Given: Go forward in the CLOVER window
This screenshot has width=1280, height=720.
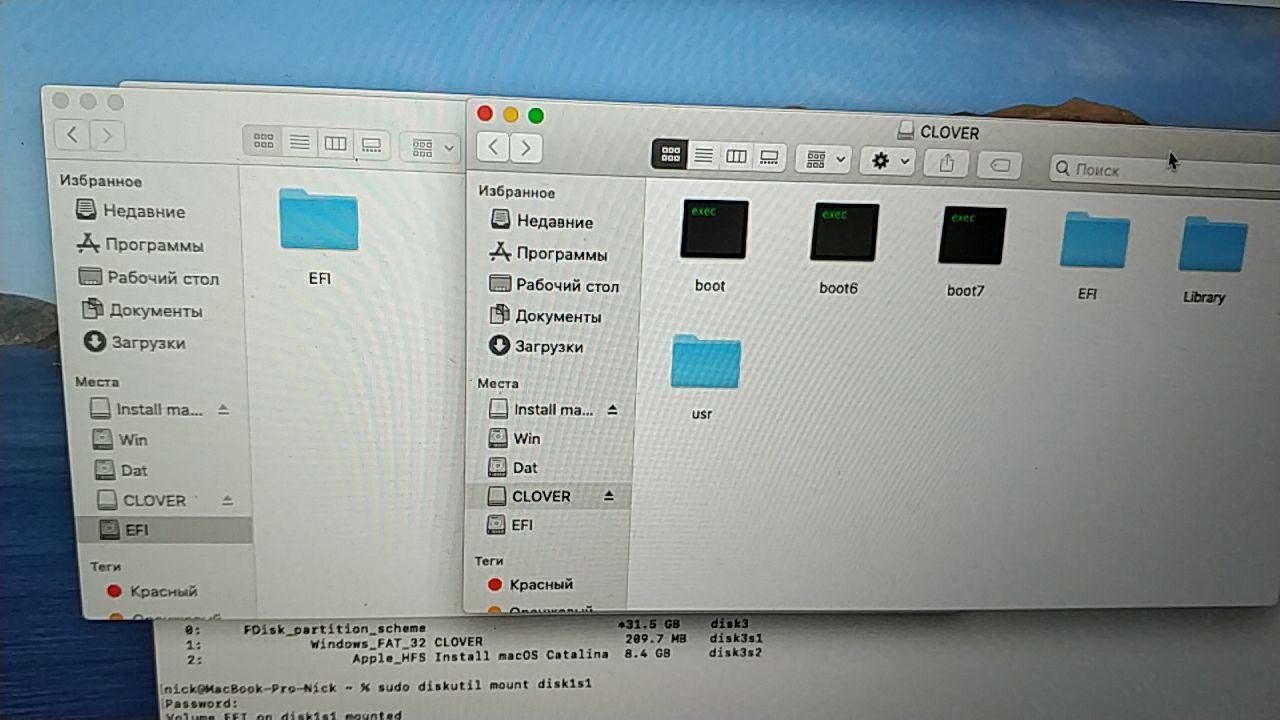Looking at the screenshot, I should pyautogui.click(x=526, y=149).
